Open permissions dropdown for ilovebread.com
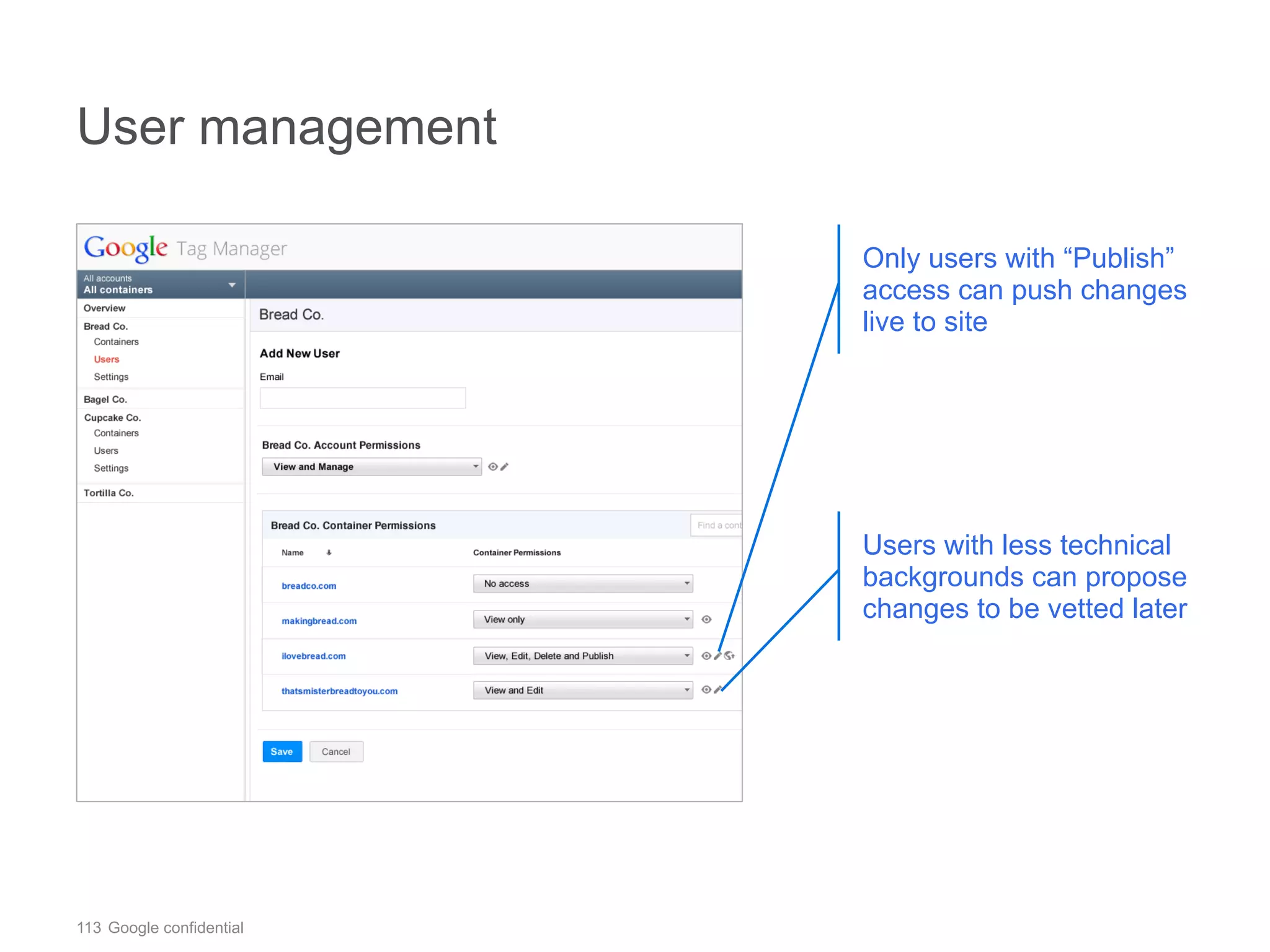Image resolution: width=1270 pixels, height=952 pixels. 583,656
